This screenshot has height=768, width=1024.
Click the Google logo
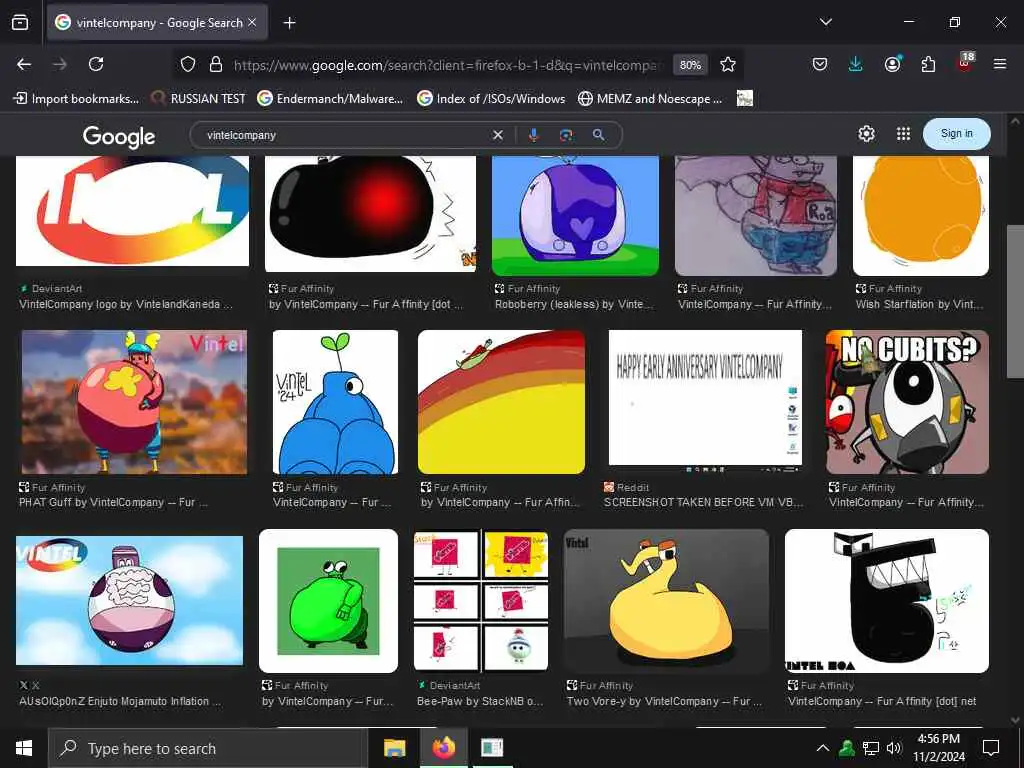119,136
